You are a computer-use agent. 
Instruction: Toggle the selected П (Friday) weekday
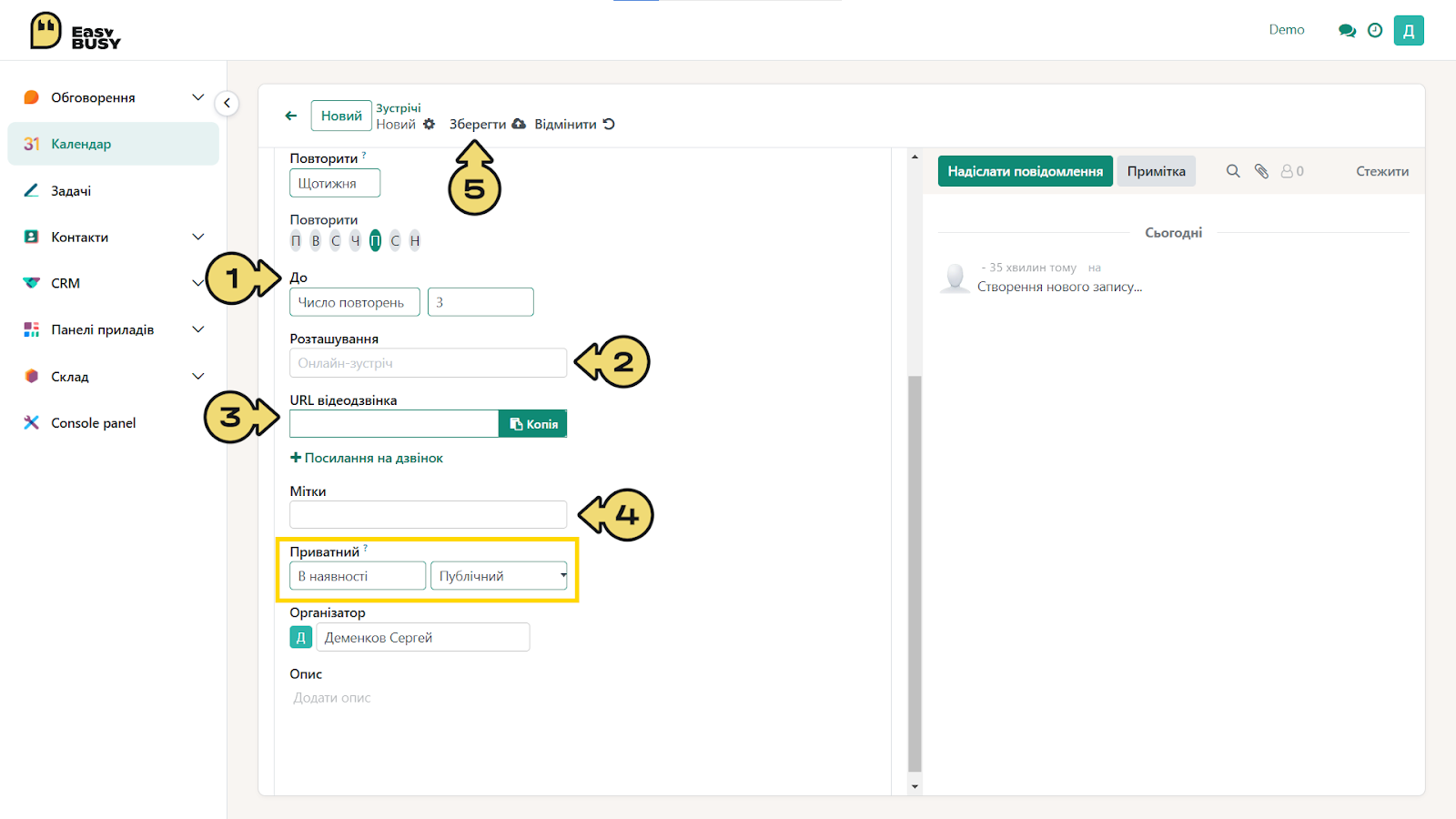(375, 240)
